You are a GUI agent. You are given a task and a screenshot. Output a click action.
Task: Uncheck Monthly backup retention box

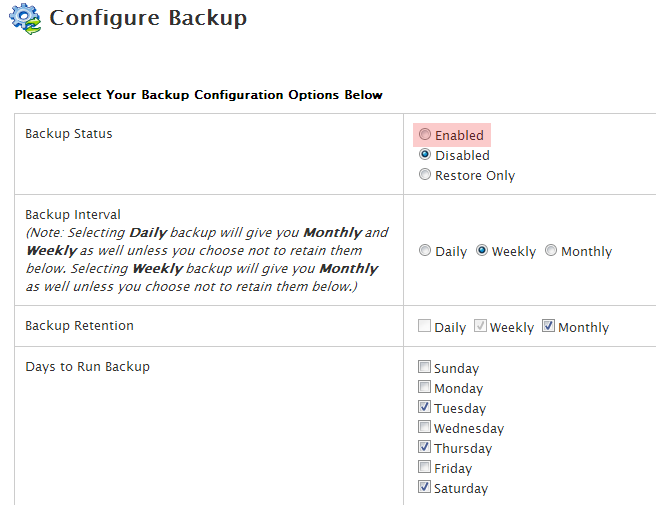(548, 326)
